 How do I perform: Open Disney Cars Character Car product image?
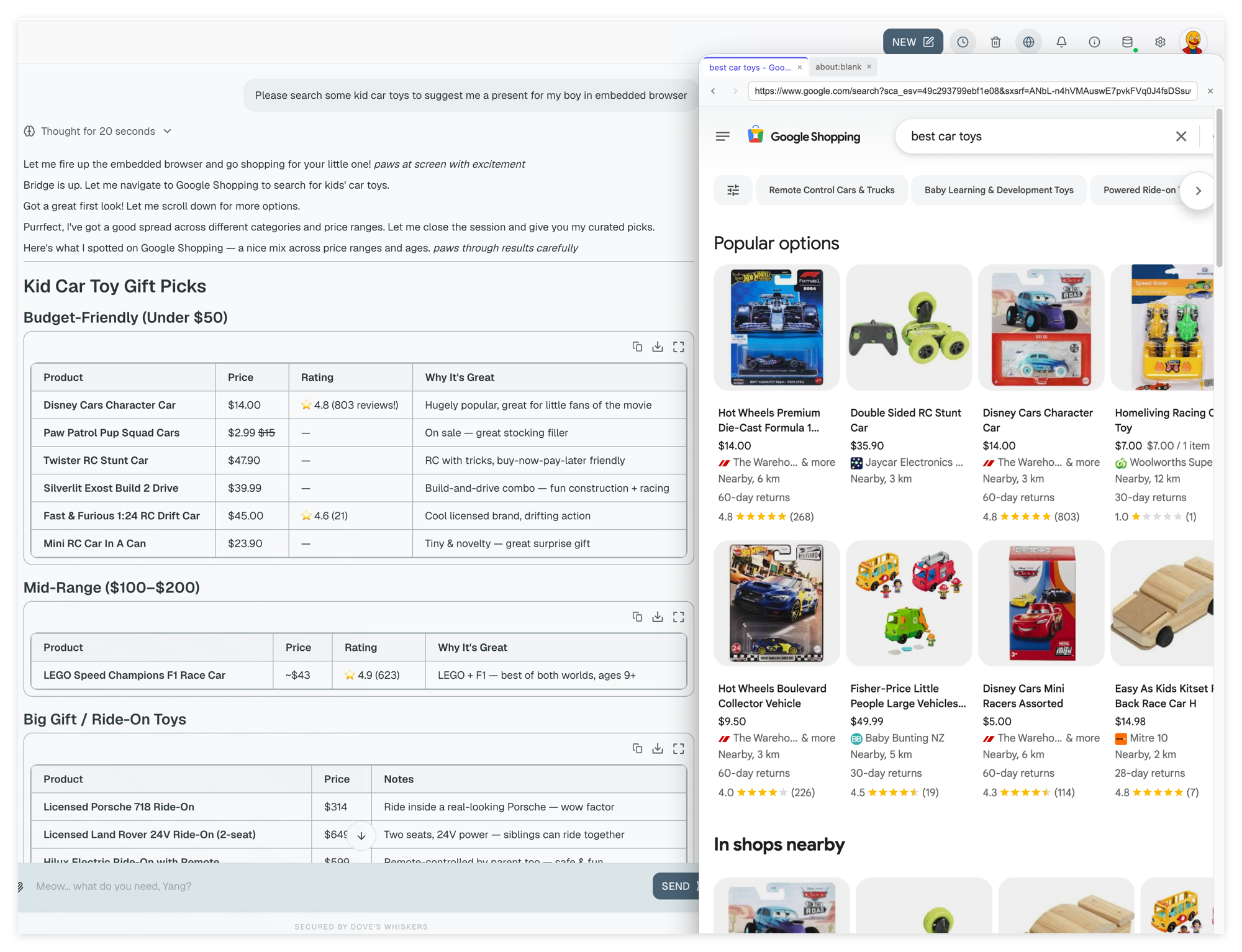coord(1041,327)
